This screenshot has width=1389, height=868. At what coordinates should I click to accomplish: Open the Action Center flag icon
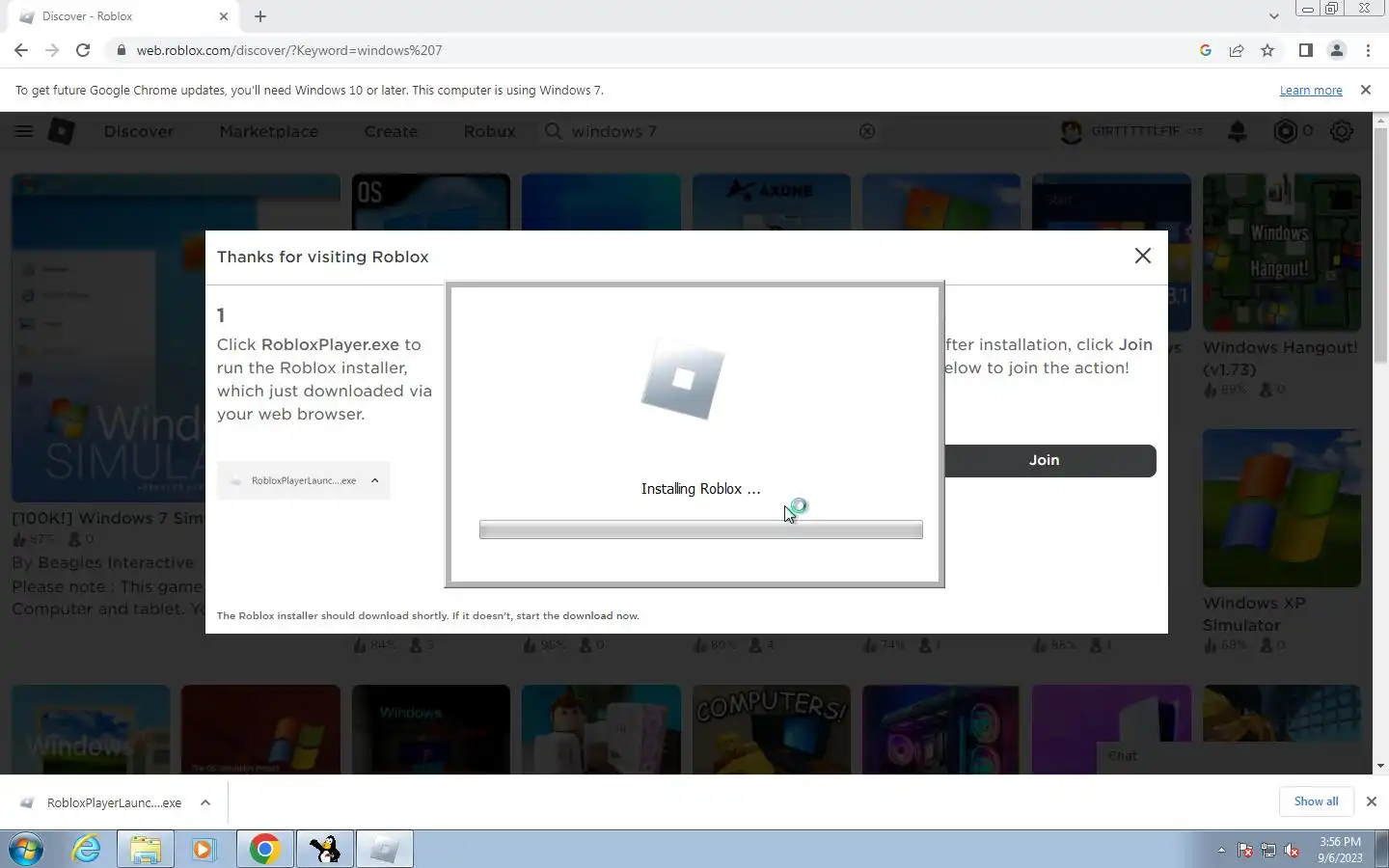[1245, 851]
